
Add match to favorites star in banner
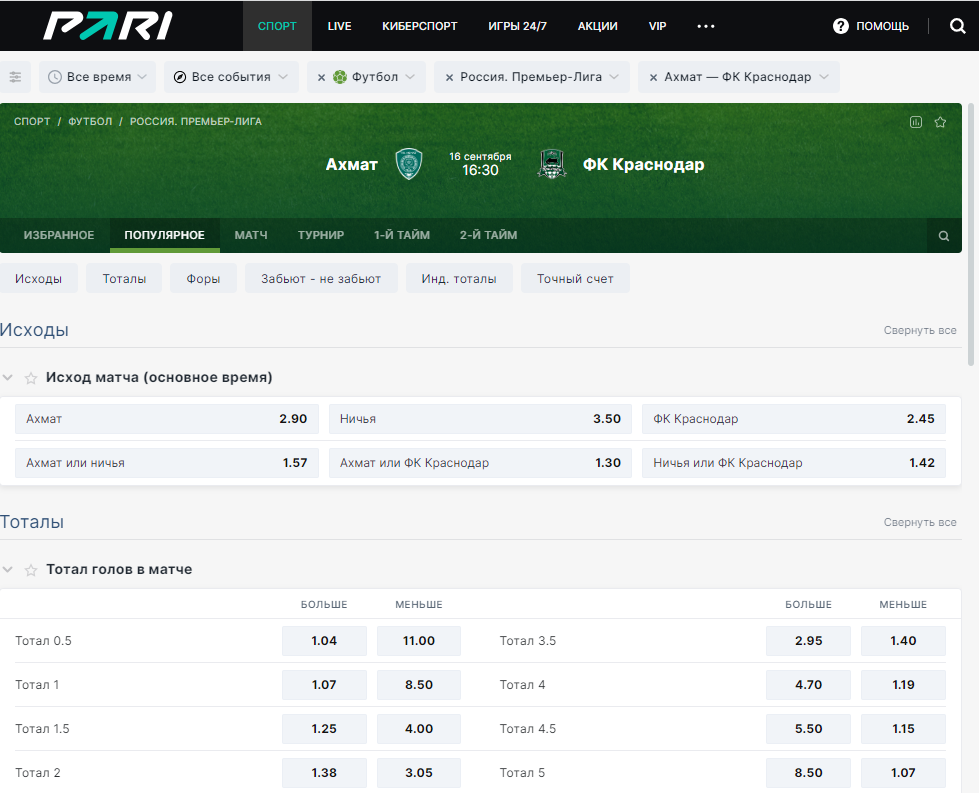tap(940, 122)
